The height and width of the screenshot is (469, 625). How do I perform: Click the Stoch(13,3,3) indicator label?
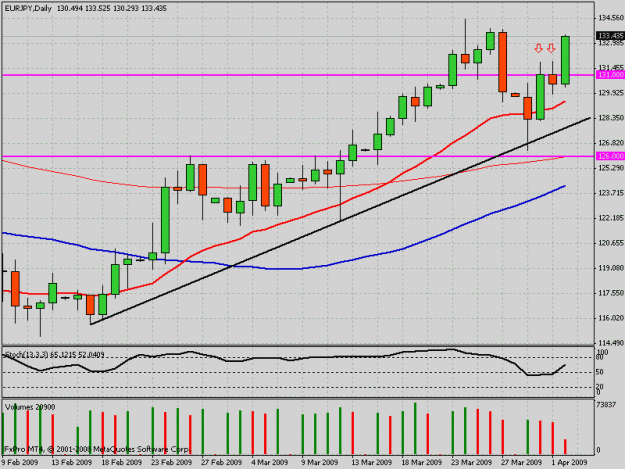55,354
